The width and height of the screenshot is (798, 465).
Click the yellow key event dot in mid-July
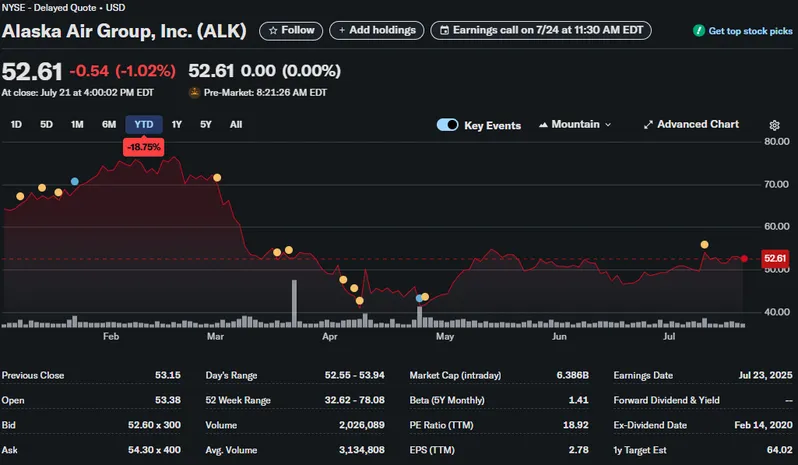(x=704, y=245)
